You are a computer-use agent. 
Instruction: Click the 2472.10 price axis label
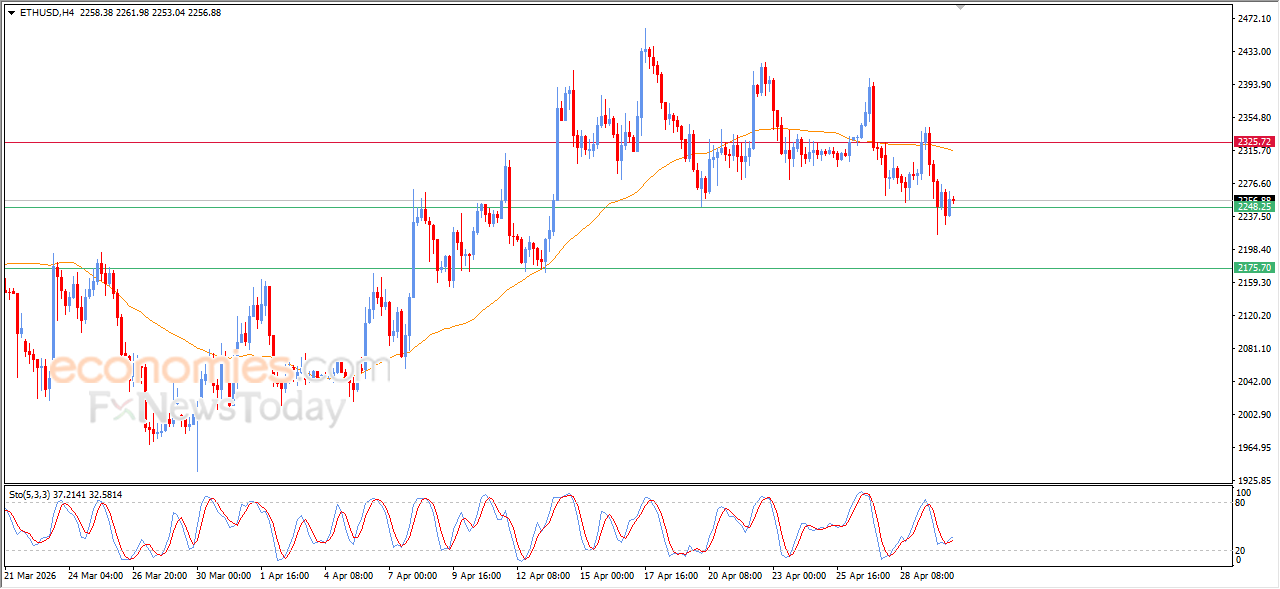click(1254, 19)
